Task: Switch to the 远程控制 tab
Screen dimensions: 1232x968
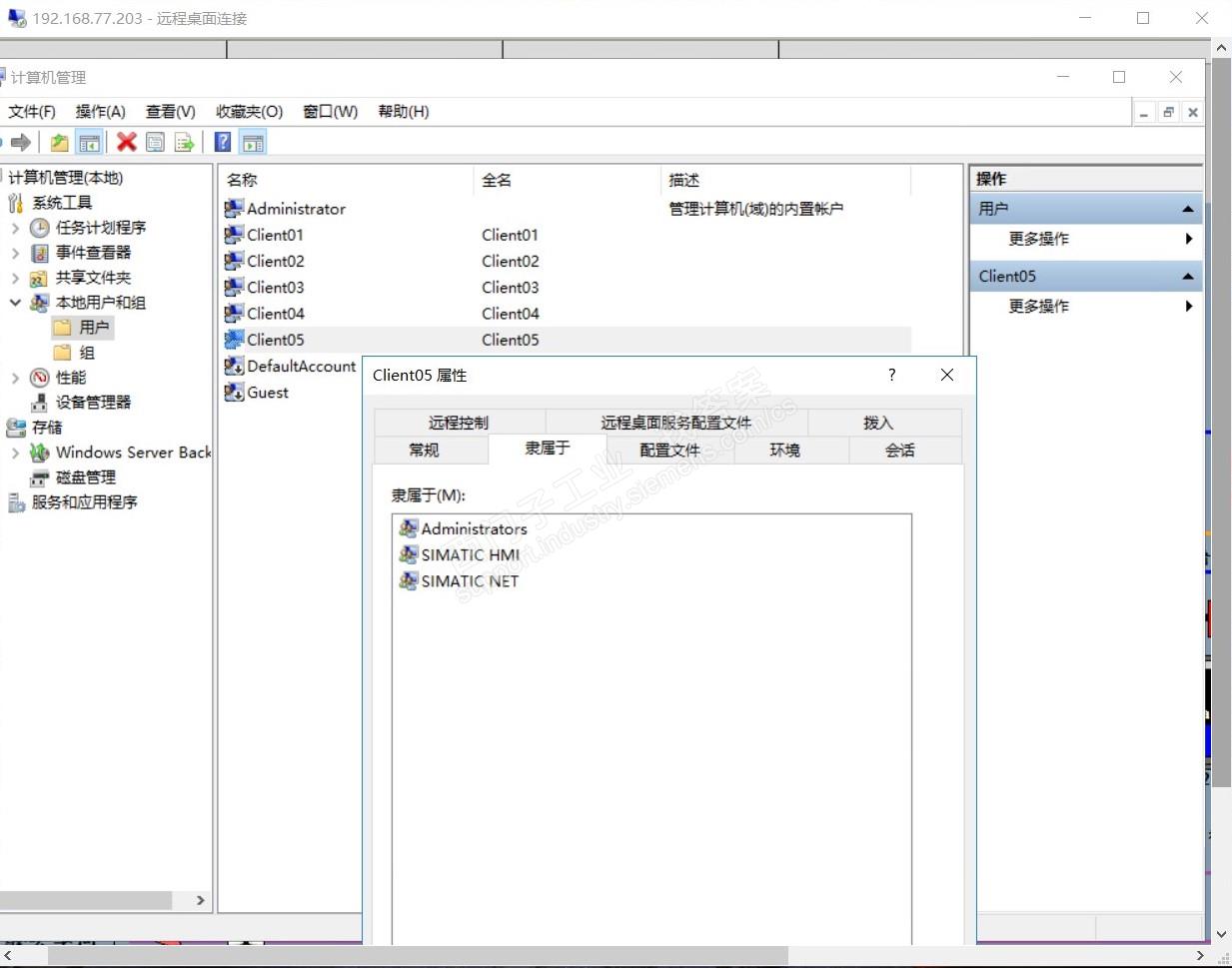Action: tap(460, 423)
